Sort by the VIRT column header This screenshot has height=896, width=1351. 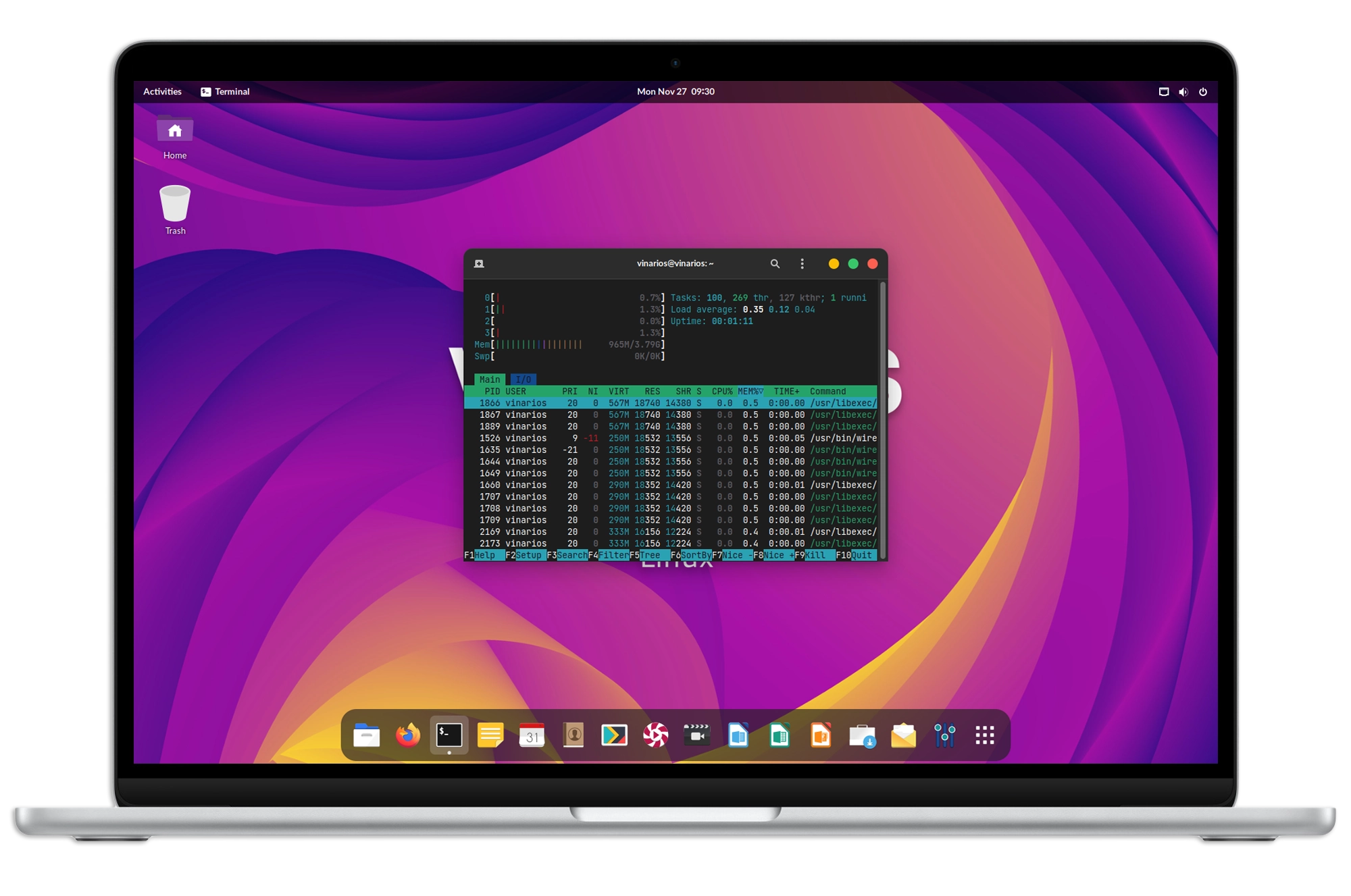(619, 392)
